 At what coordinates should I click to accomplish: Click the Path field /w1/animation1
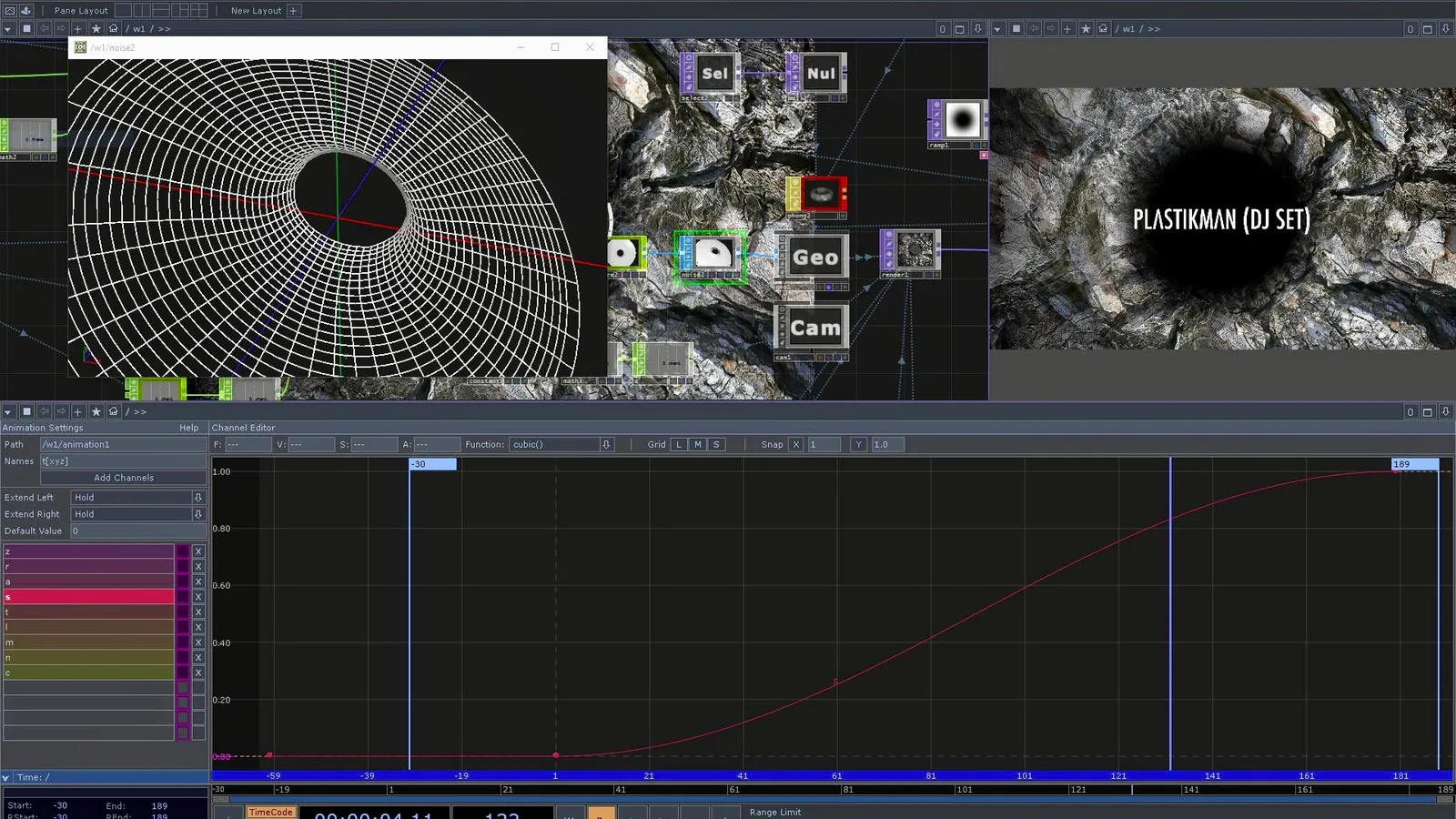click(124, 444)
